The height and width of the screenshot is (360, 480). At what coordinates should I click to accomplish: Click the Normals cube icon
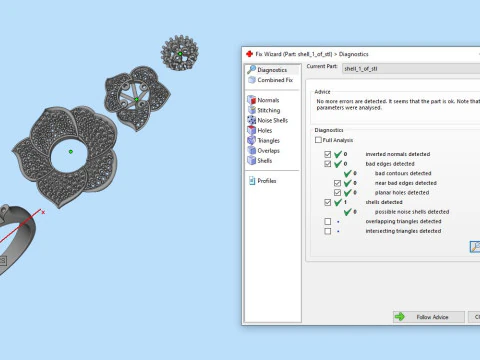pyautogui.click(x=251, y=100)
